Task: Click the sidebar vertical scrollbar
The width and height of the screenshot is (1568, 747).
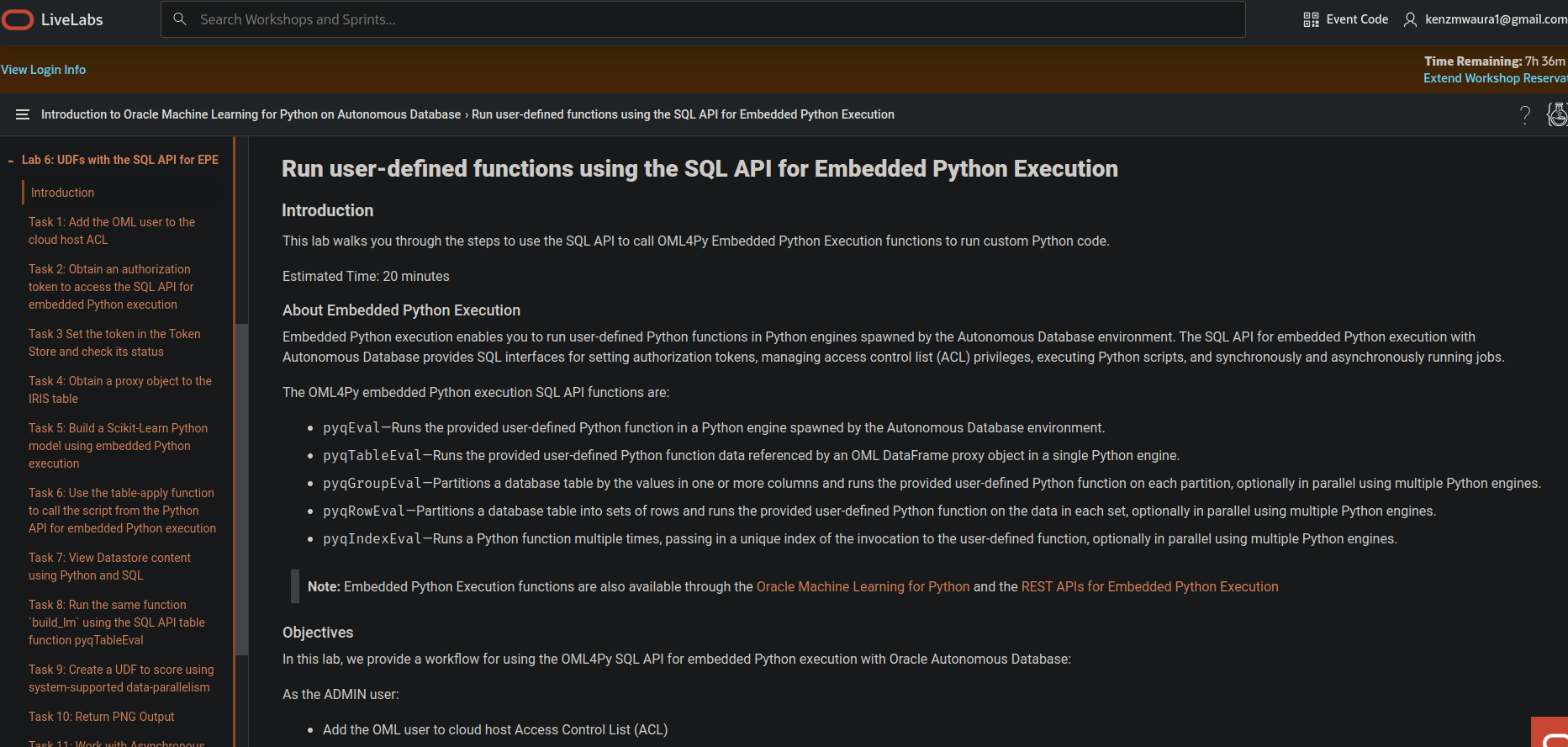Action: click(x=241, y=488)
